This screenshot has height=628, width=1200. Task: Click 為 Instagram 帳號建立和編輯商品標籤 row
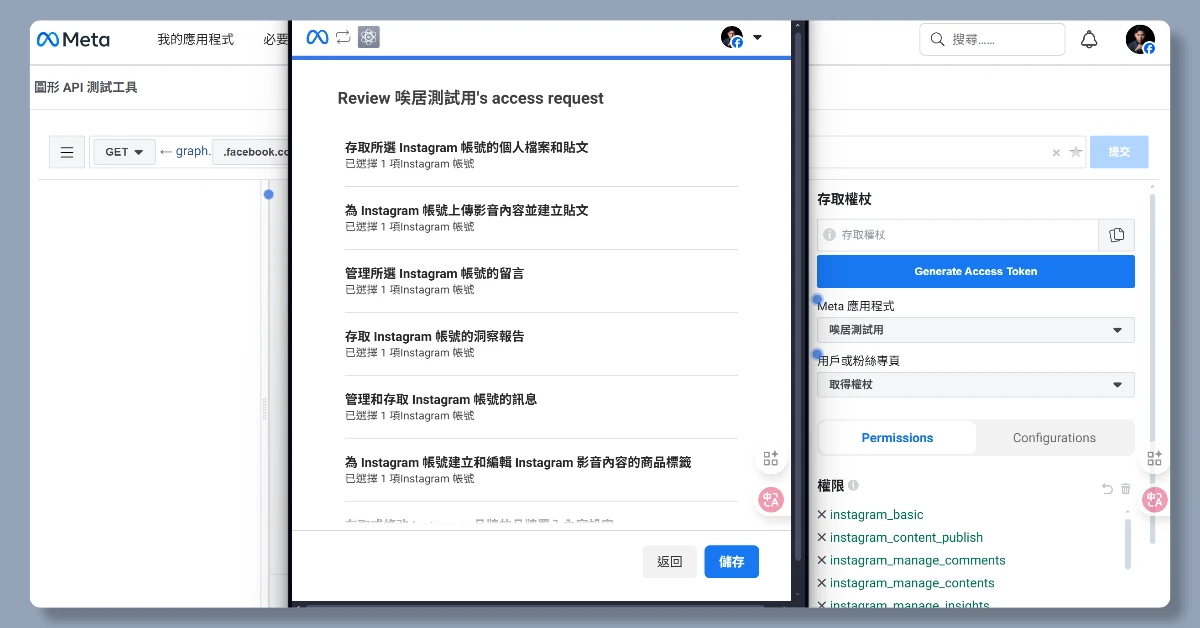coord(541,470)
